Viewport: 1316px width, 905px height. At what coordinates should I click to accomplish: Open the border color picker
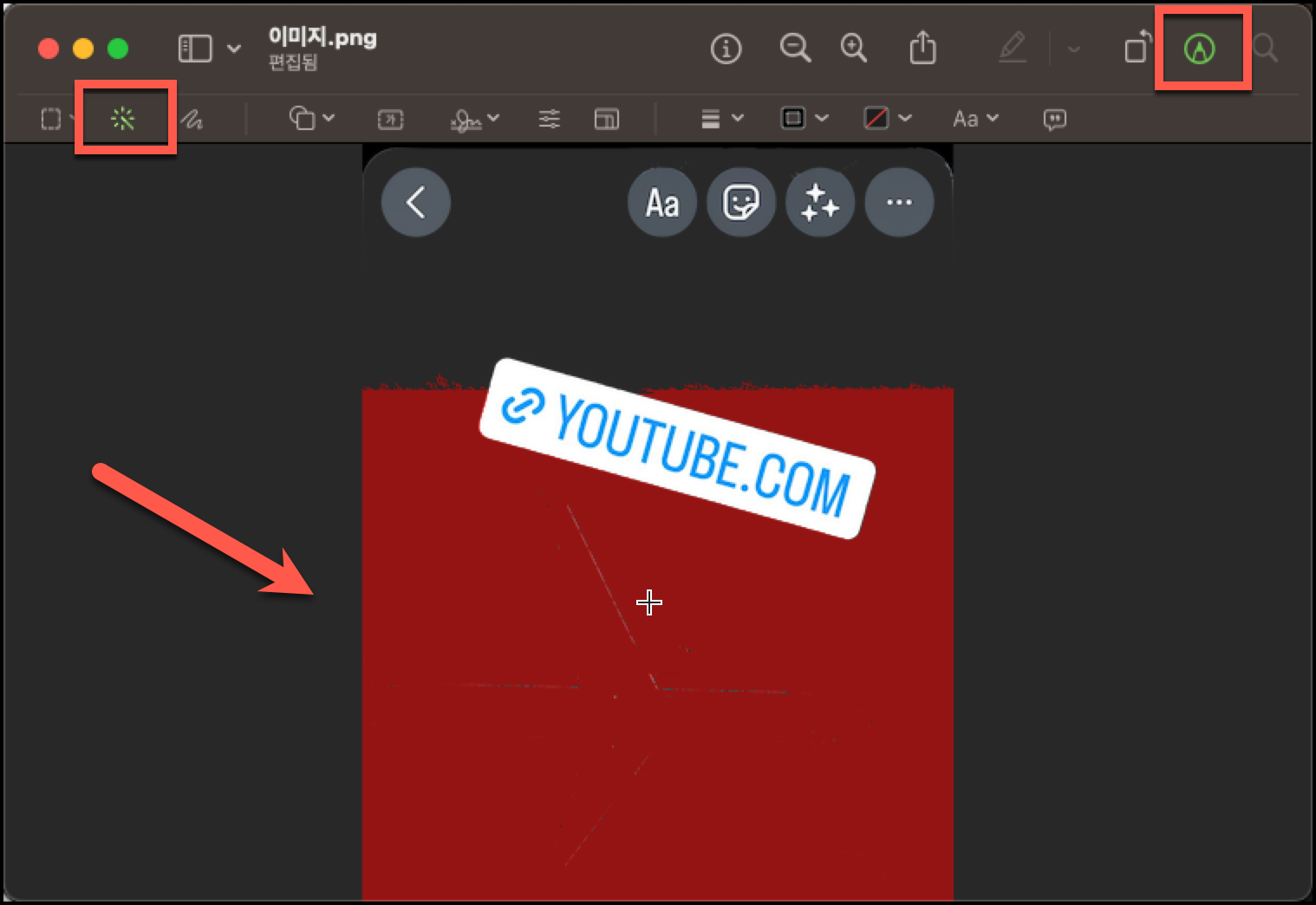click(793, 118)
